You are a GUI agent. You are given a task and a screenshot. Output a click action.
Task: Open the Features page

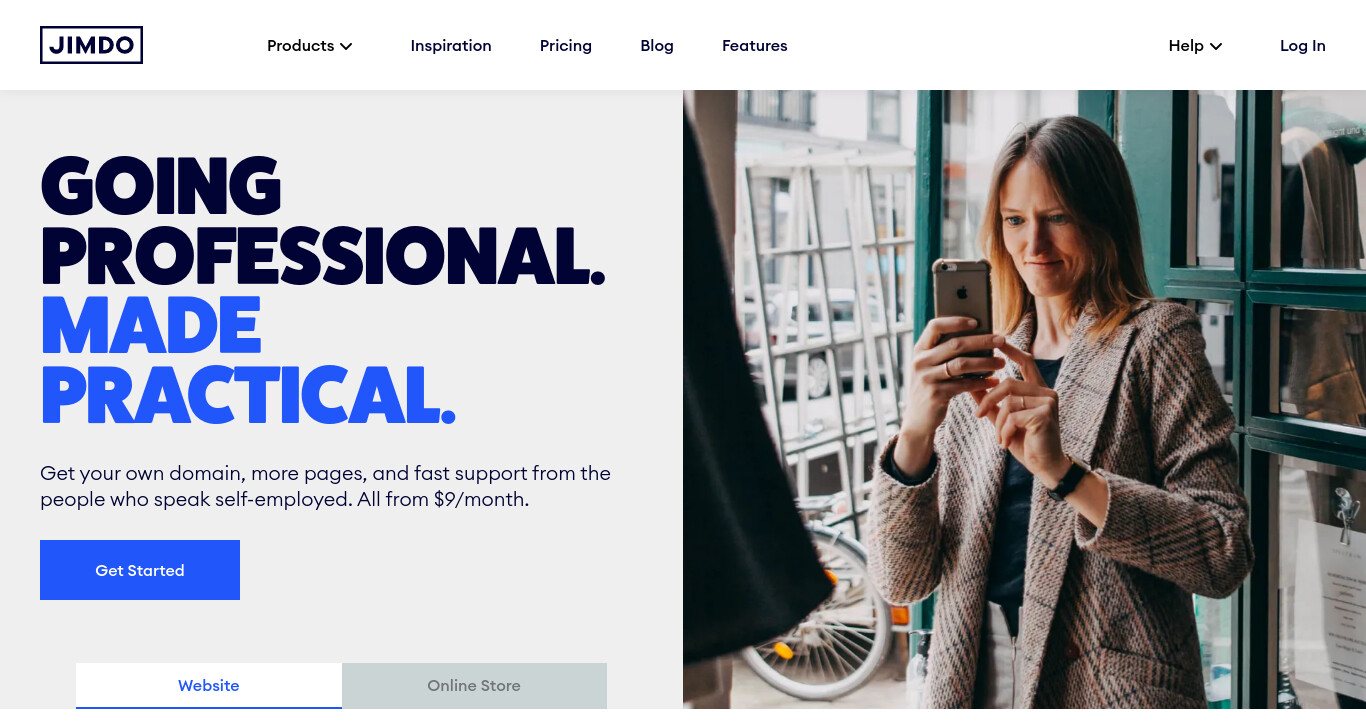[755, 46]
